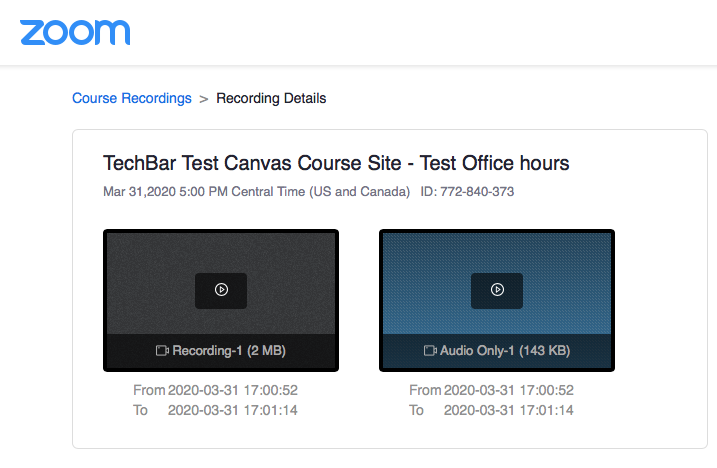
Task: Select the TechBar Test Canvas Course Site title
Action: pos(336,163)
